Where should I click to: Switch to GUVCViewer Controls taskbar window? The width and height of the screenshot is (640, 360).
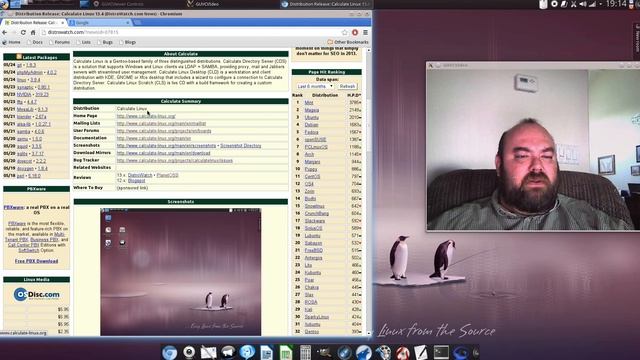coord(118,4)
